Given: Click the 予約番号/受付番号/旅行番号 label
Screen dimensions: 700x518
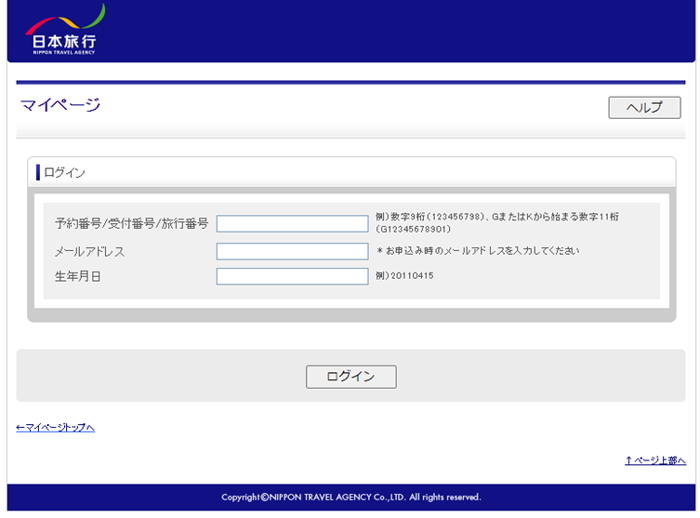Looking at the screenshot, I should 131,224.
